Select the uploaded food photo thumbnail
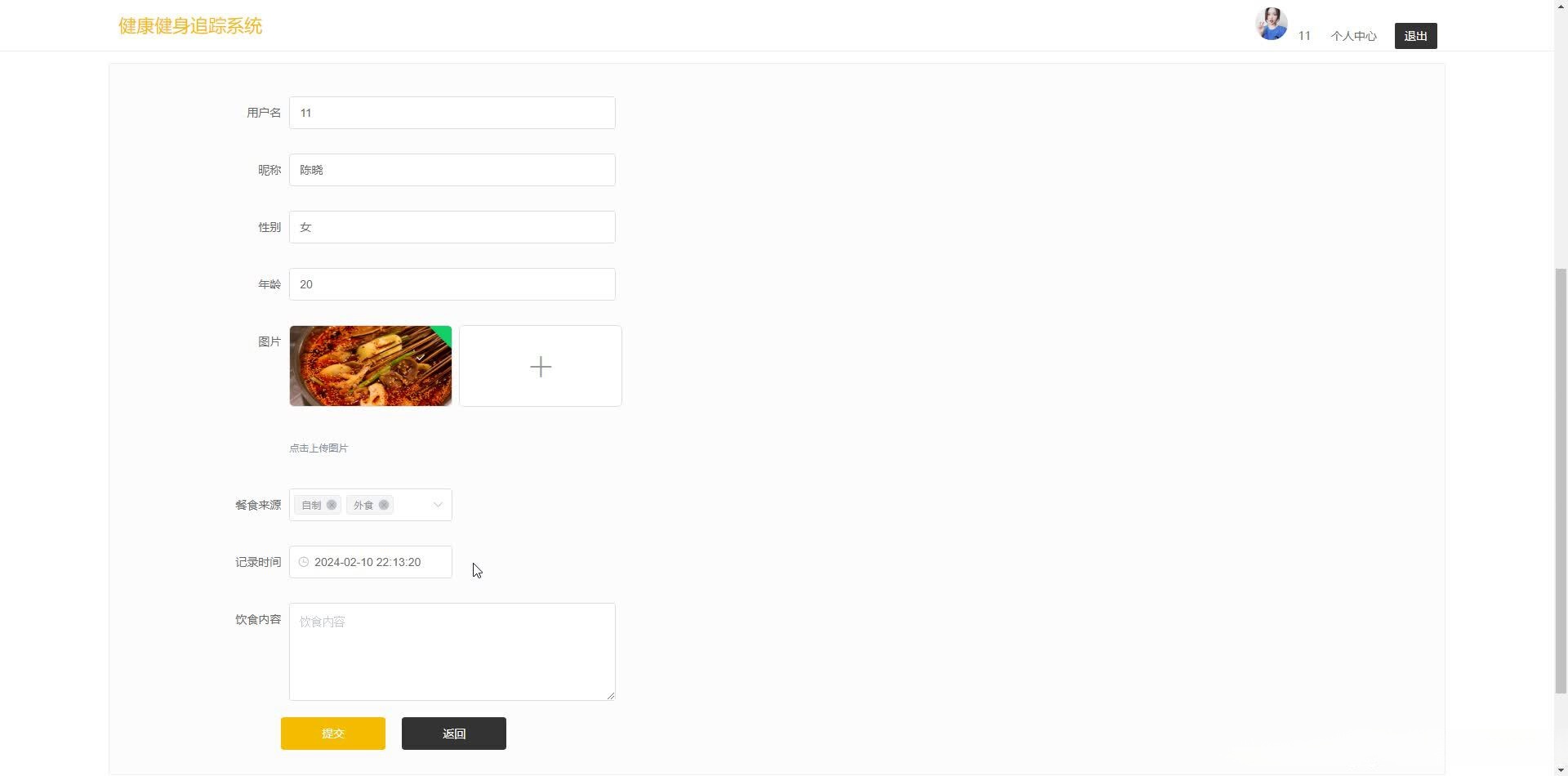 [371, 366]
